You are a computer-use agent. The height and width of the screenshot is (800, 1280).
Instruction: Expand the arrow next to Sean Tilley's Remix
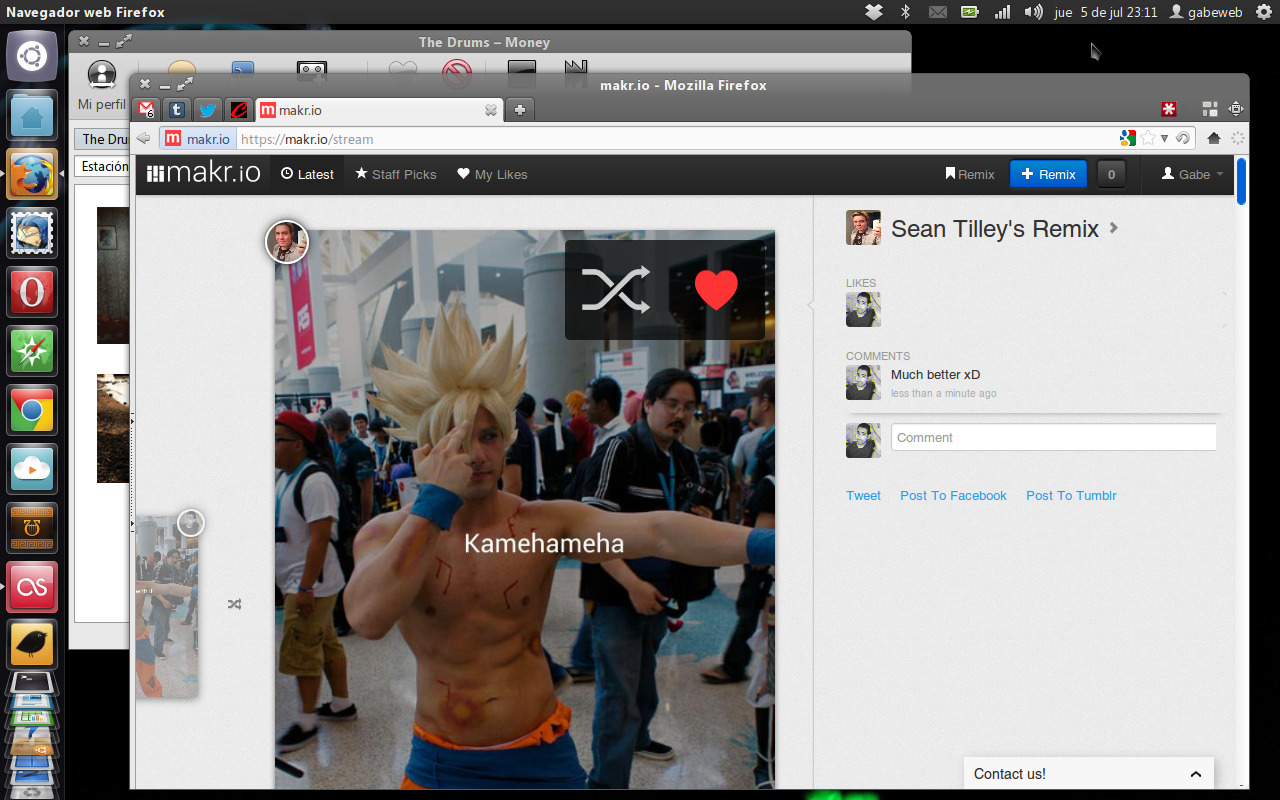point(1114,228)
